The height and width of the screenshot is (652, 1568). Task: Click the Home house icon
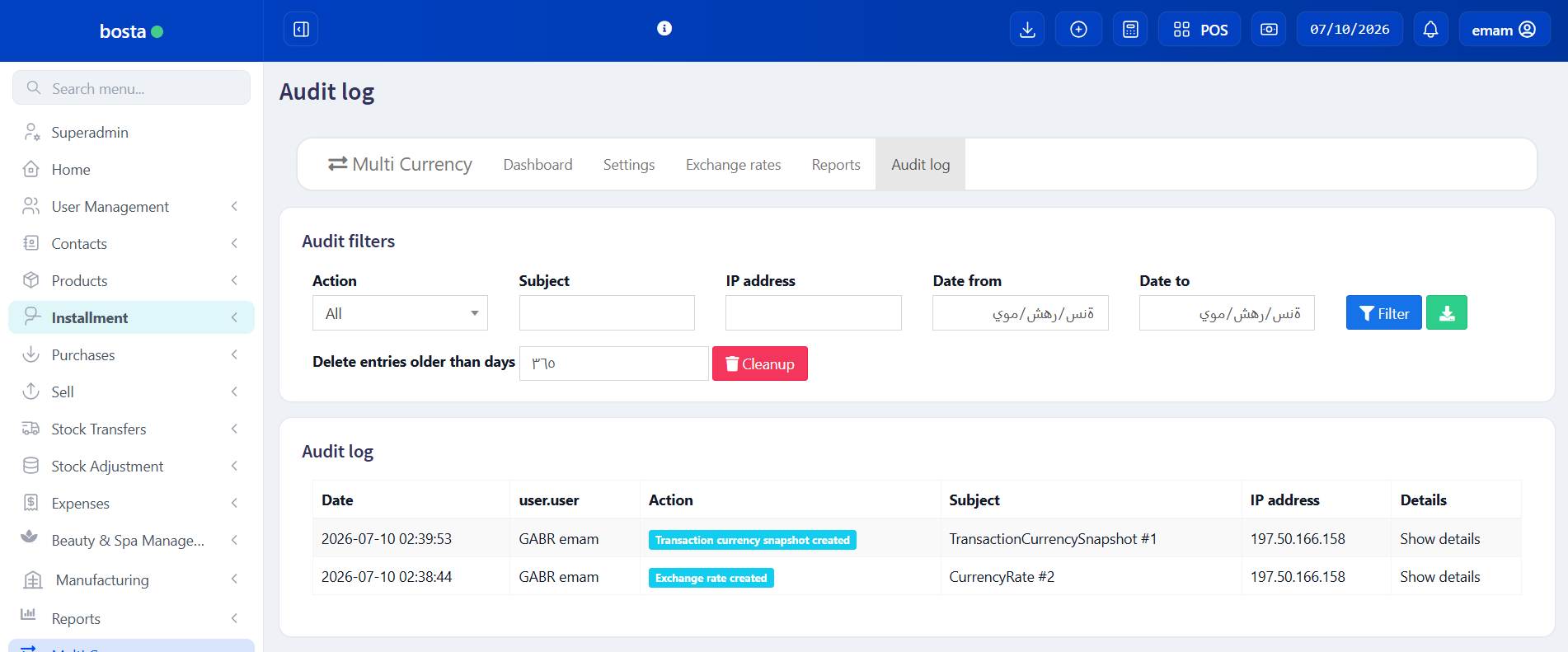tap(31, 169)
